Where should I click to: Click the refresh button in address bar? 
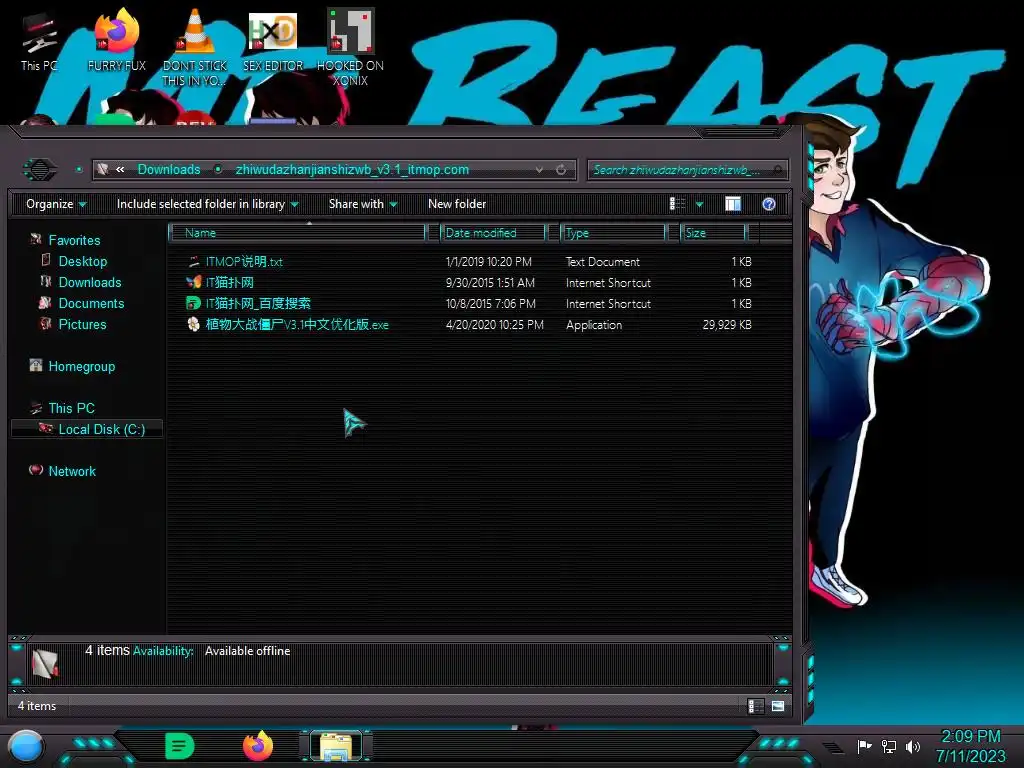(561, 170)
